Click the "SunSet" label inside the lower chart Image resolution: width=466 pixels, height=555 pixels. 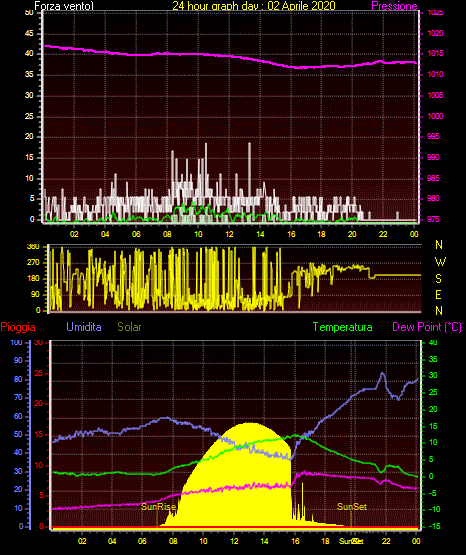click(352, 507)
